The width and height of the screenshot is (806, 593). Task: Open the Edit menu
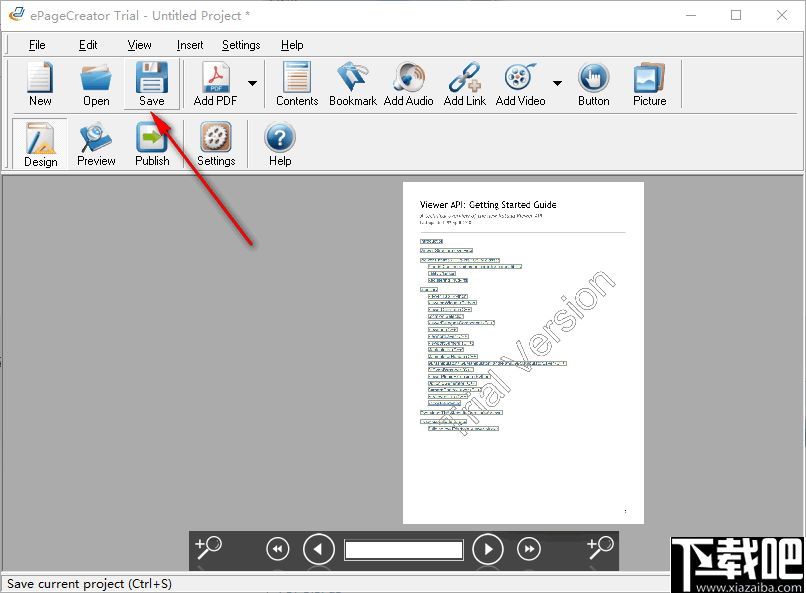pyautogui.click(x=88, y=45)
